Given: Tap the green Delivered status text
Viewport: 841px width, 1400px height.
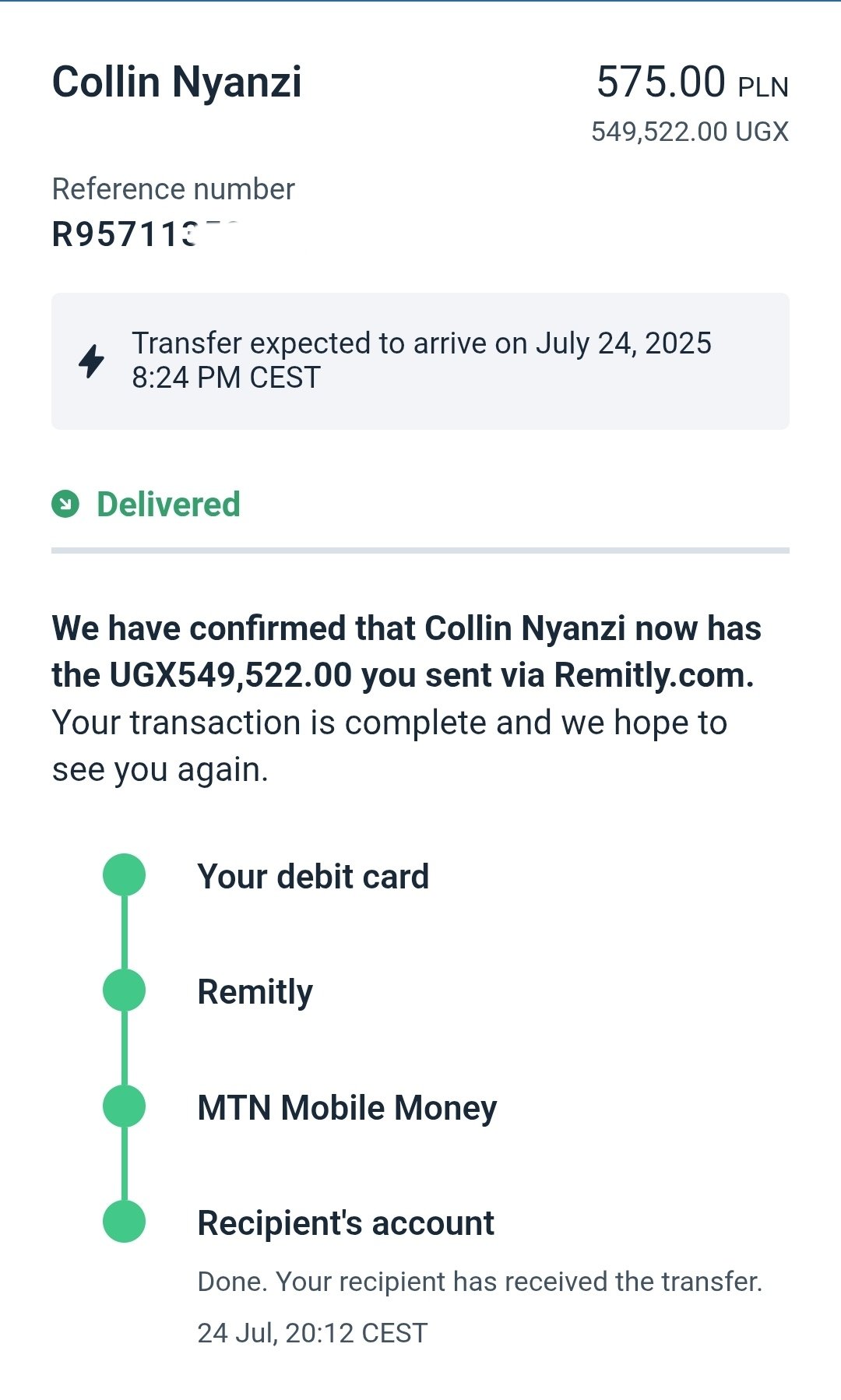Looking at the screenshot, I should (x=168, y=505).
